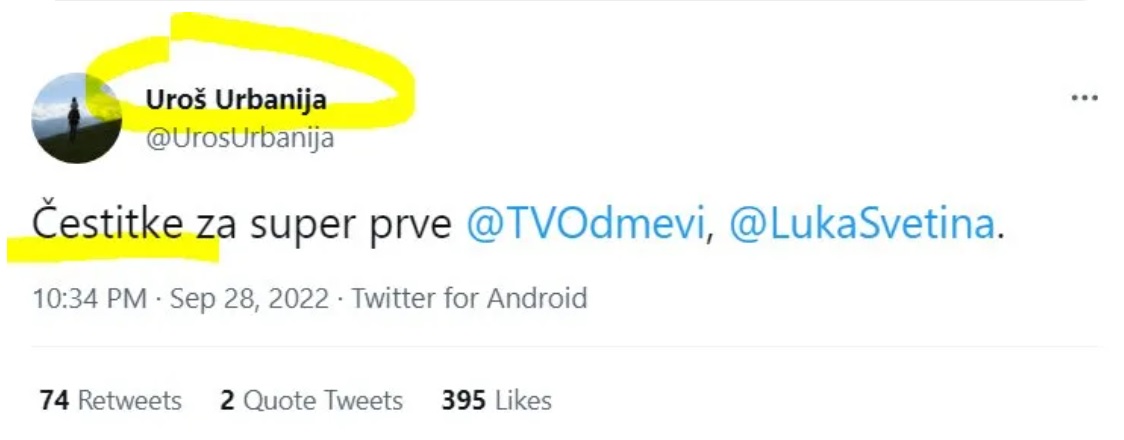
Task: Click the retweet count number 74
Action: (54, 401)
